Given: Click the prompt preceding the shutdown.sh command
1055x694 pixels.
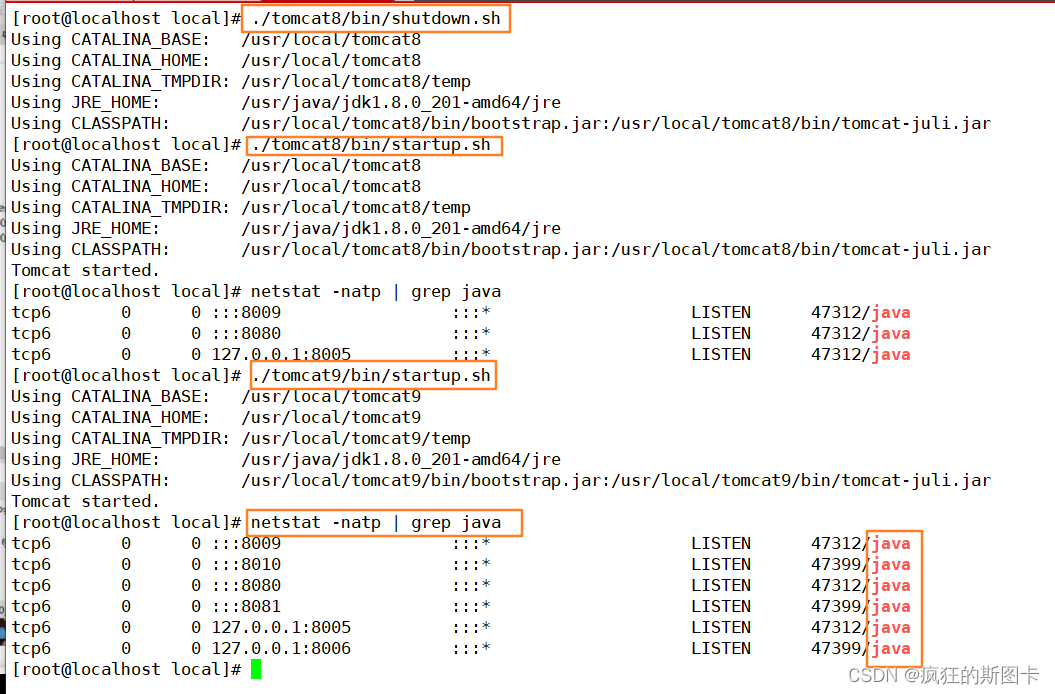Looking at the screenshot, I should (126, 19).
